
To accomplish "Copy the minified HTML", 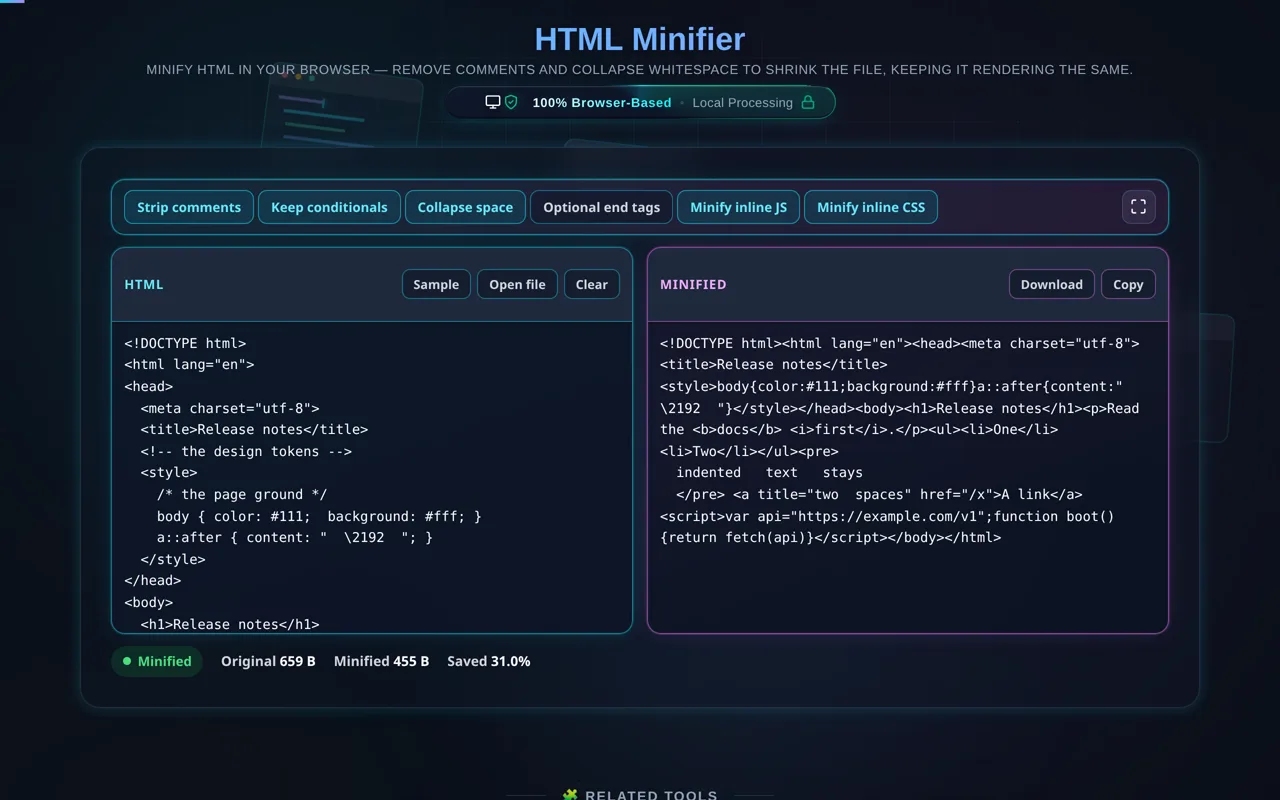I will [1128, 284].
